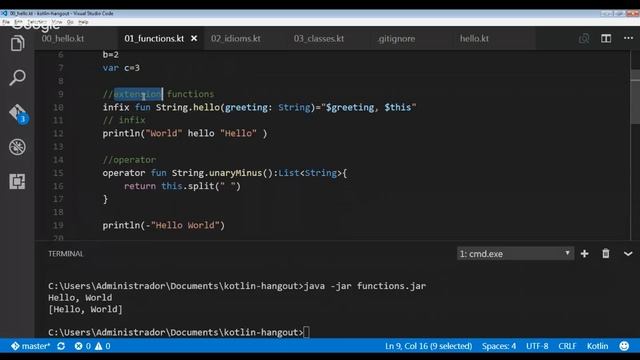Kill the terminal with trash icon

coord(606,253)
